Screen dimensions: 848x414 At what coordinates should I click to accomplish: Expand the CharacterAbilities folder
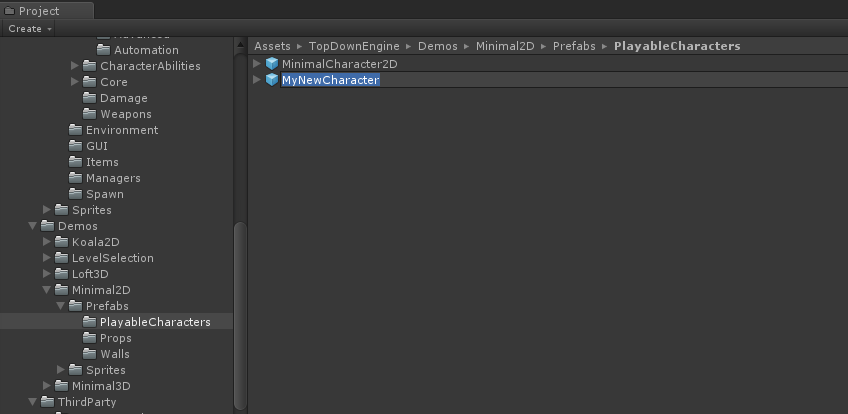75,66
